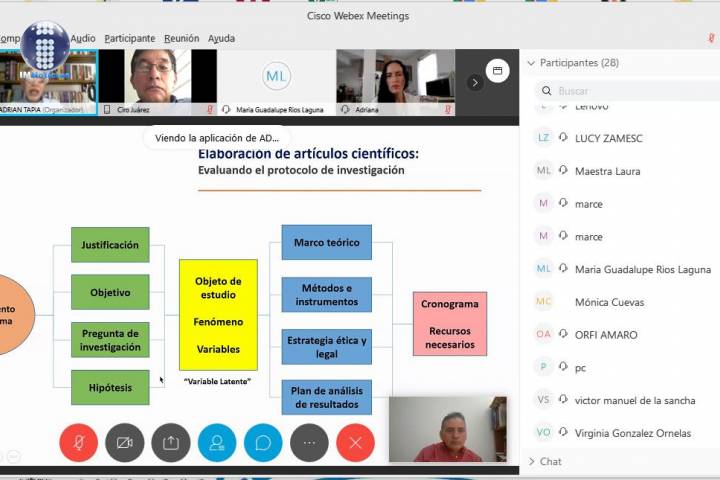End meeting with red X button
Viewport: 720px width, 480px height.
(x=355, y=442)
